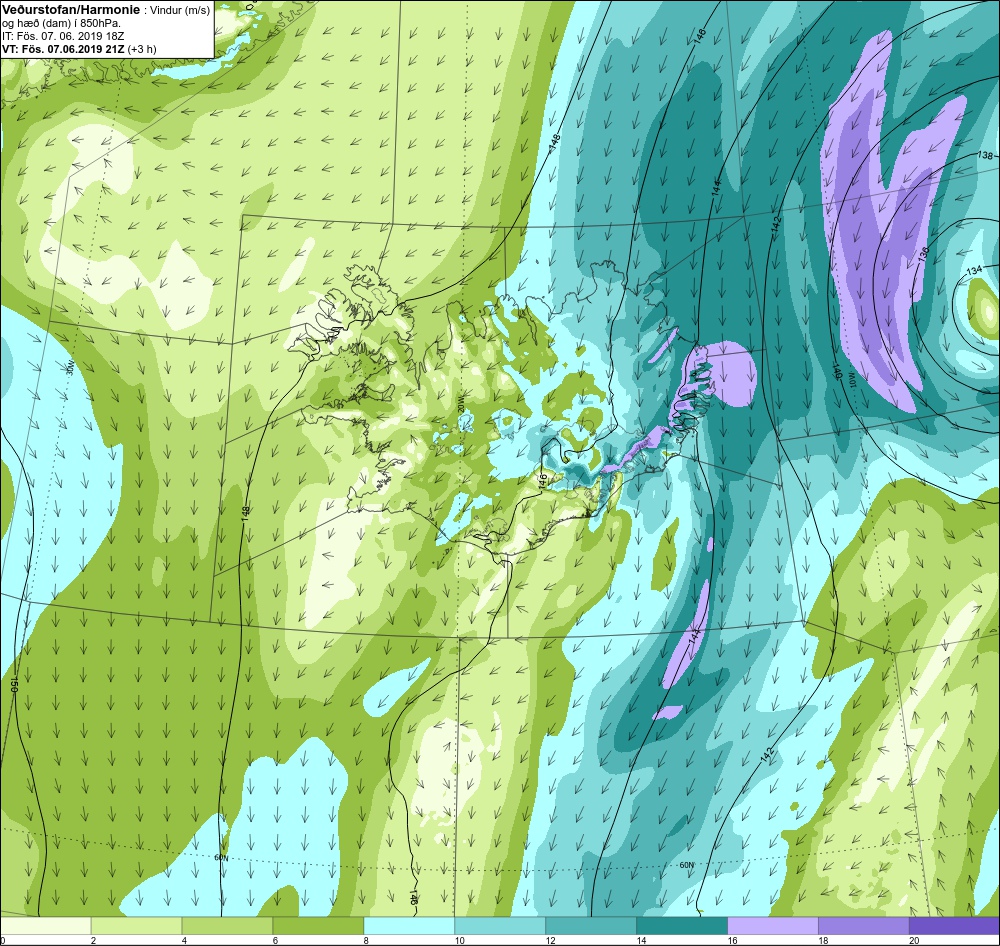Click the 18–20 m/s purple legend swatch

pyautogui.click(x=864, y=925)
